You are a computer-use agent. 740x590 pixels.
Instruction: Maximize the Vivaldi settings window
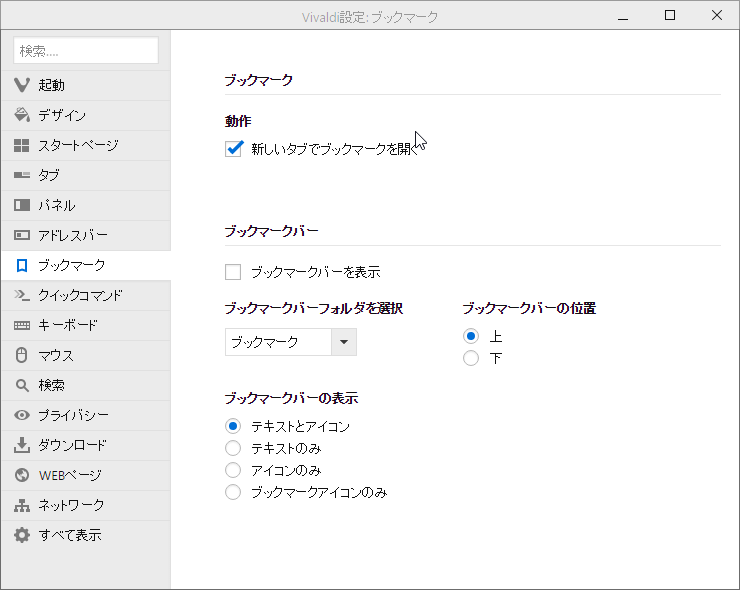(x=670, y=16)
